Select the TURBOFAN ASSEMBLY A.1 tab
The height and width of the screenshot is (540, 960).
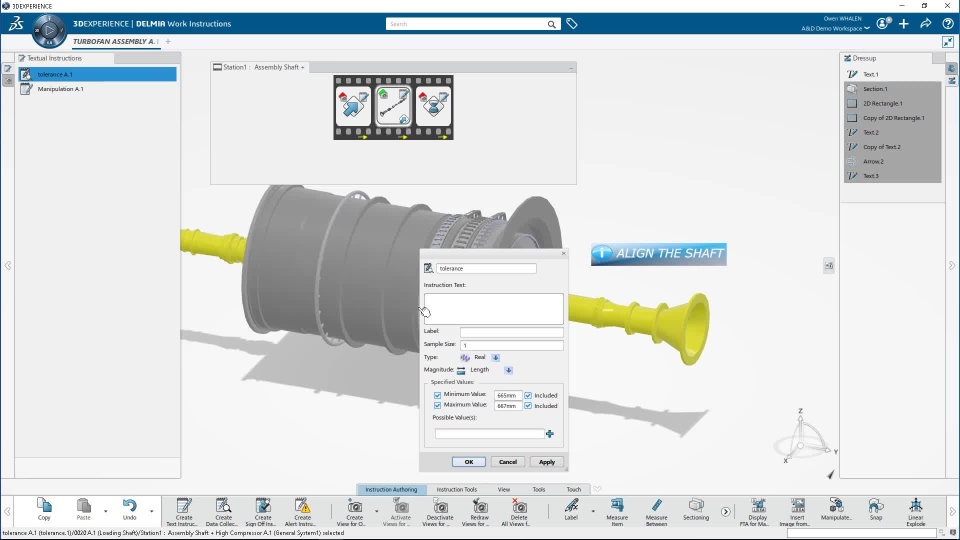(116, 41)
